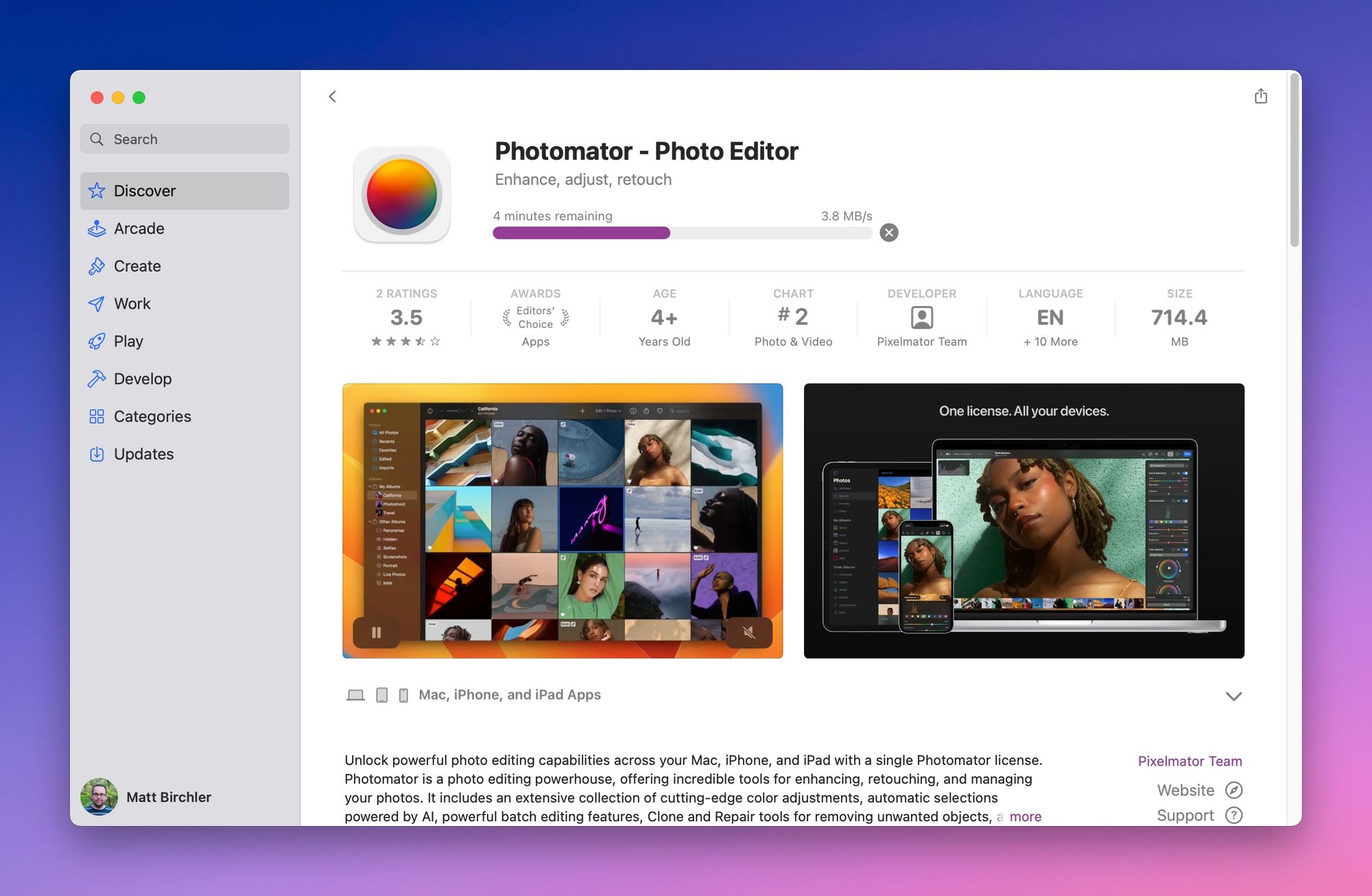Go back with the left chevron
This screenshot has height=896, width=1372.
tap(333, 97)
